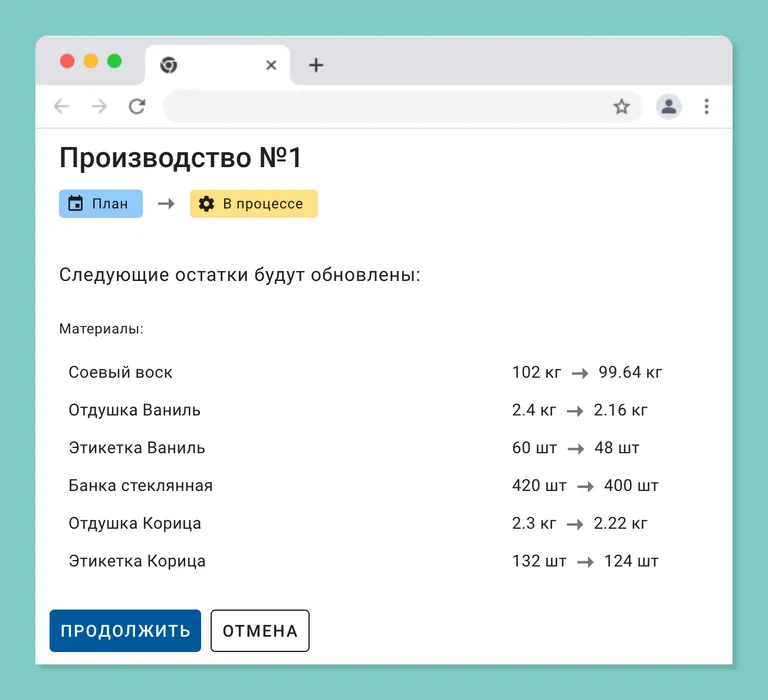768x700 pixels.
Task: Click the 'В процессе' status chip
Action: coord(254,204)
